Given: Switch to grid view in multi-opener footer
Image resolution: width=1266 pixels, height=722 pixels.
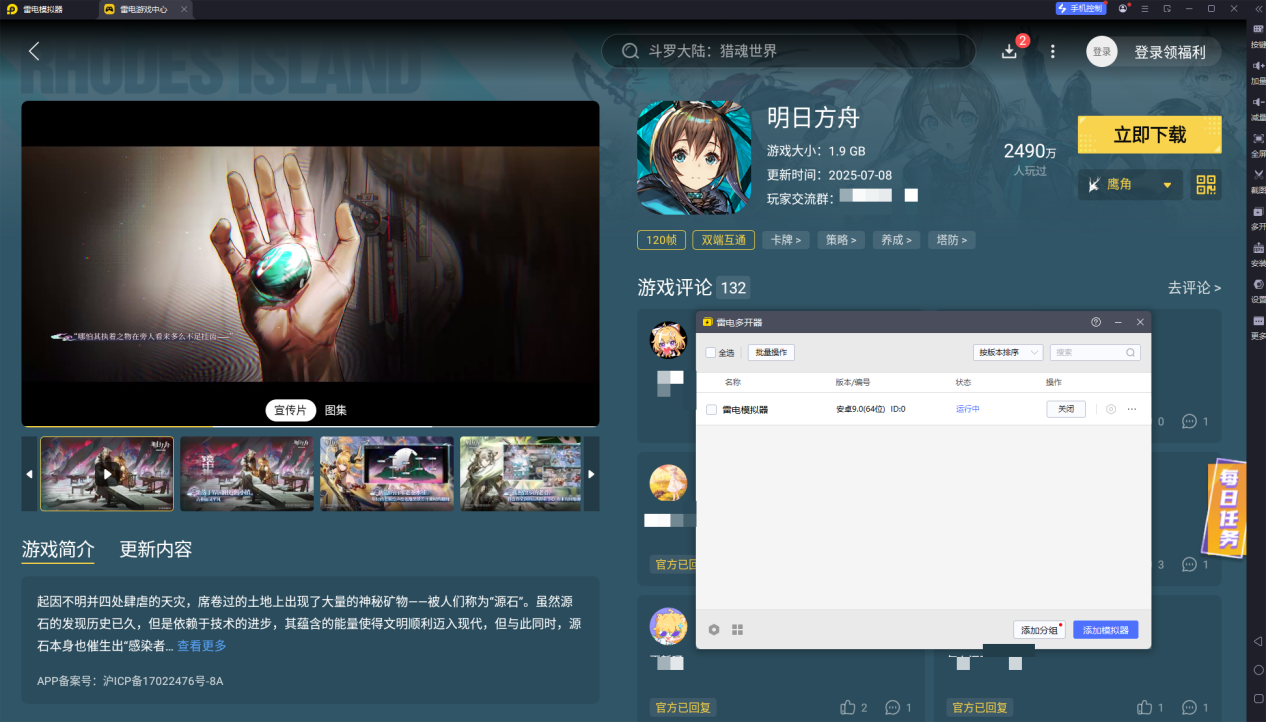Looking at the screenshot, I should coord(737,630).
